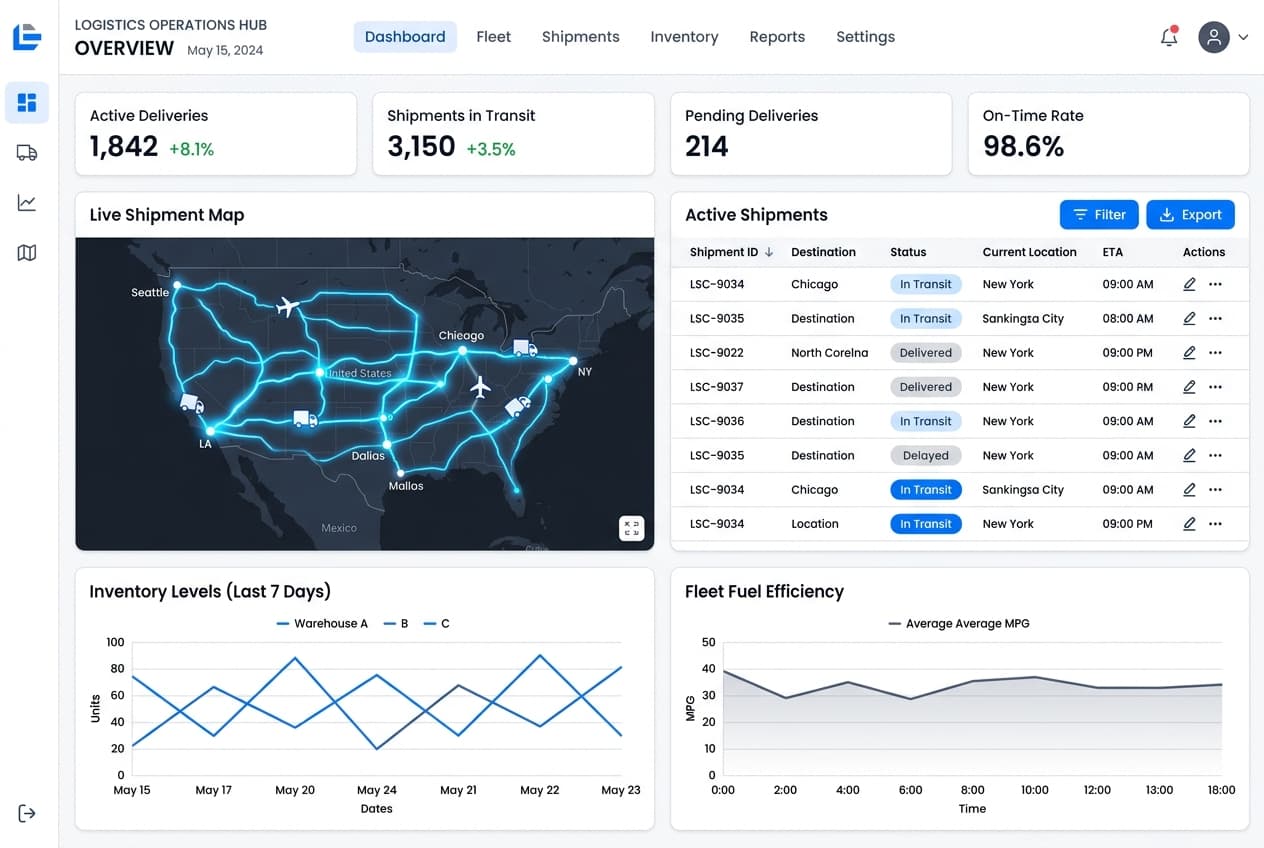Open more actions for LSC-9037

pos(1215,387)
